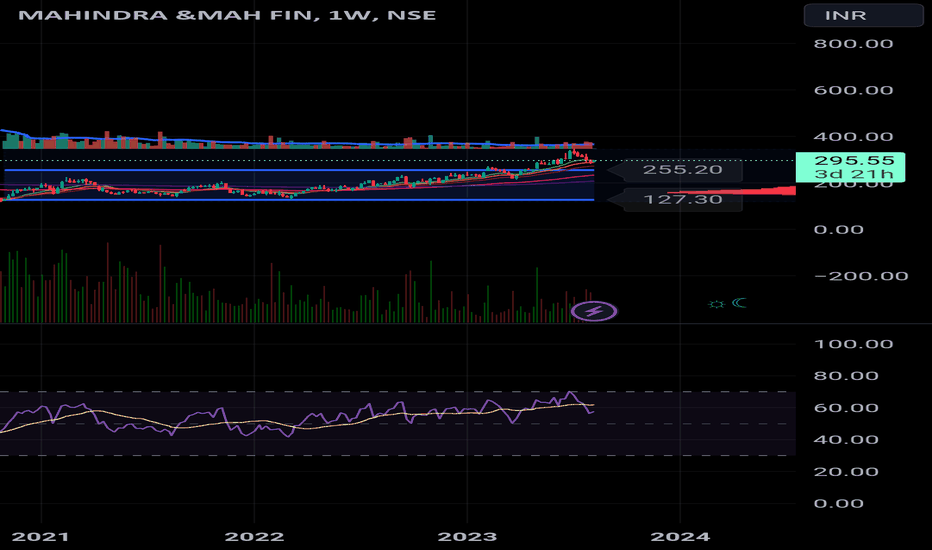Click the MAHINDRA &MAH FIN chart title
The width and height of the screenshot is (932, 550).
pos(227,15)
